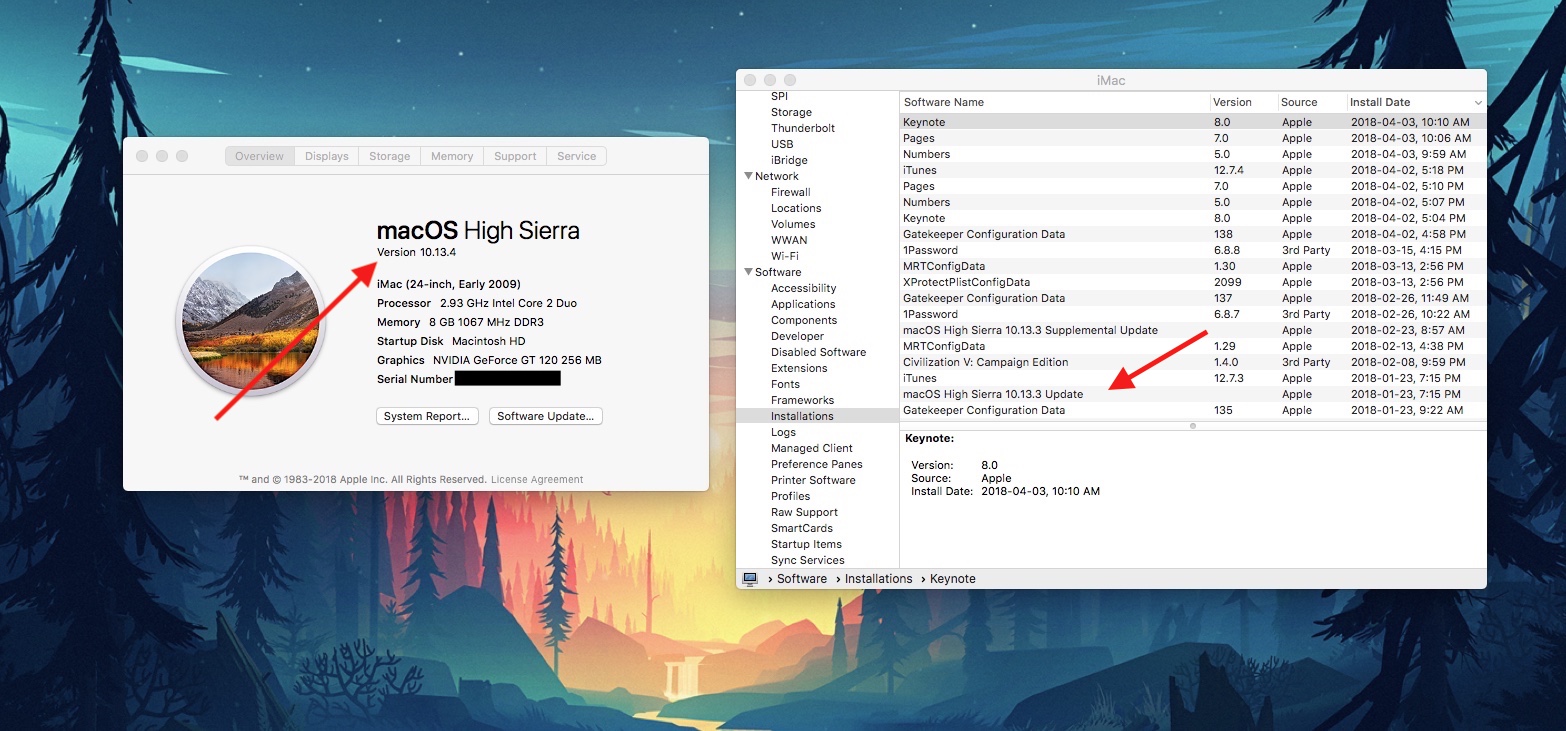Select the 1Password 6.8.8 row
Screen dimensions: 1566x731
pyautogui.click(x=1193, y=250)
